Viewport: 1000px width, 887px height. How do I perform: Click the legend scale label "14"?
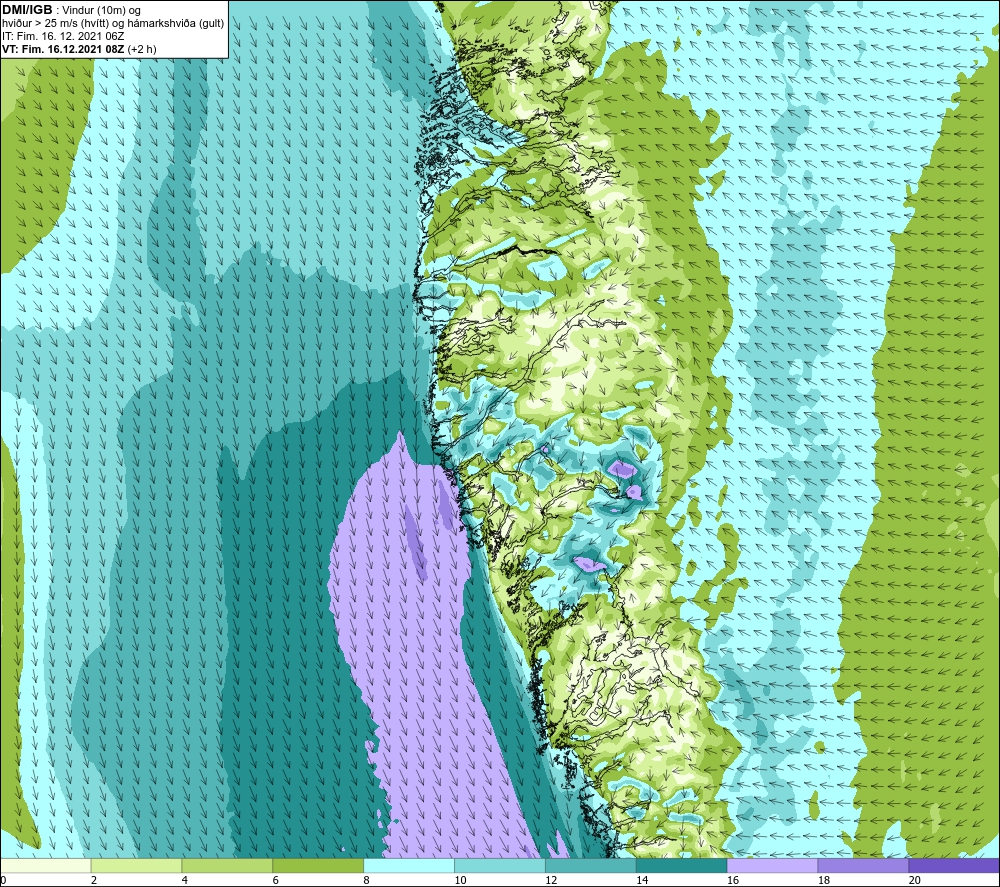pyautogui.click(x=642, y=881)
